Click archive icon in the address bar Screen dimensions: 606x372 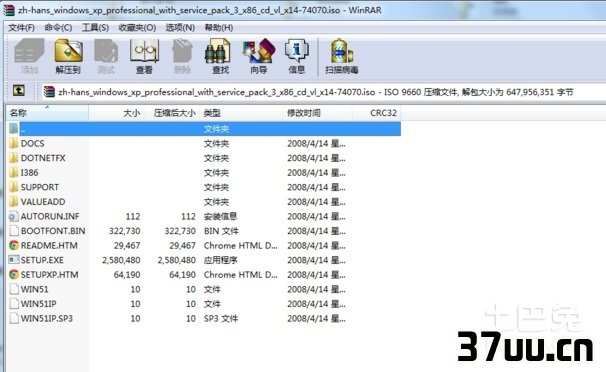tap(49, 92)
